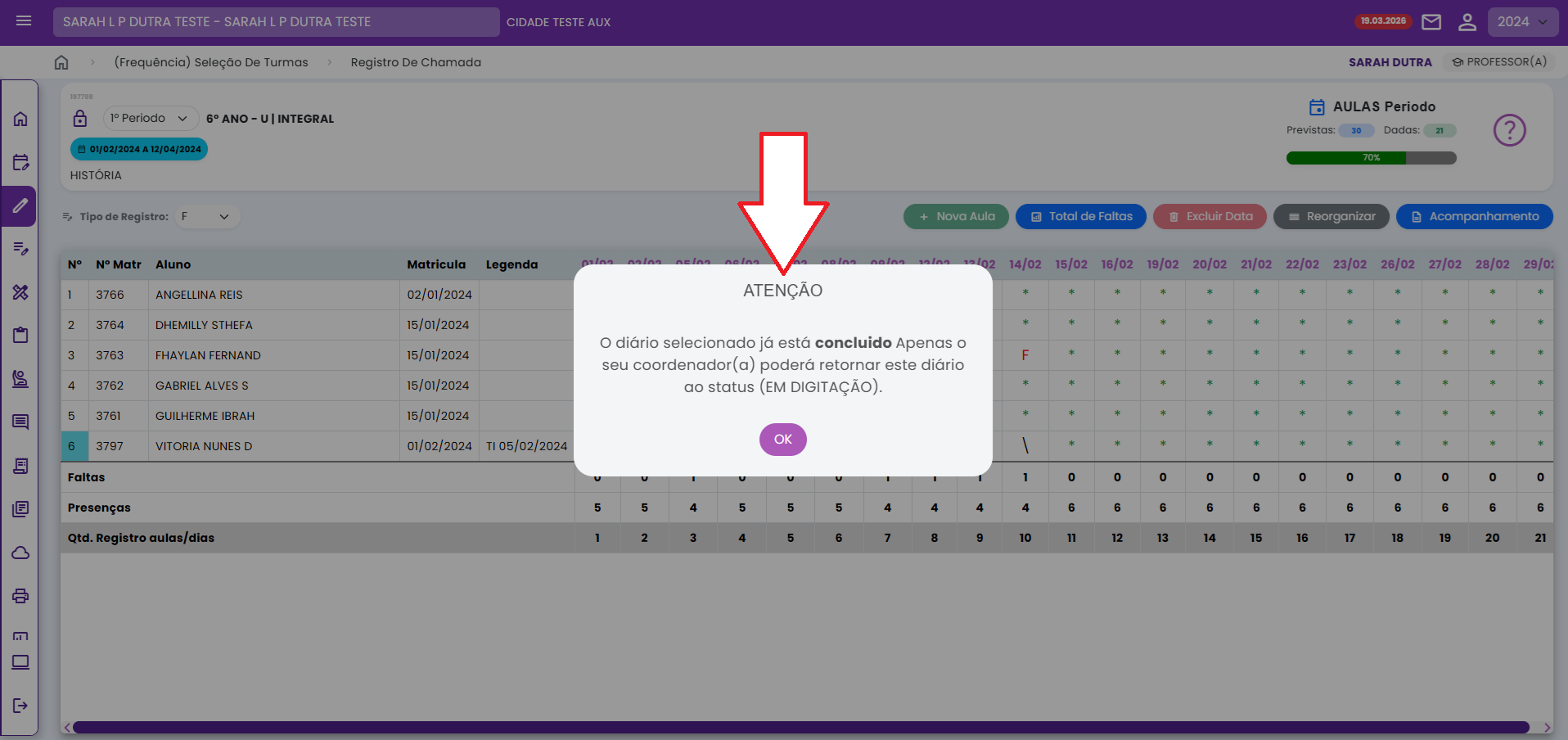
Task: Click the clipboard icon in sidebar
Action: point(20,335)
